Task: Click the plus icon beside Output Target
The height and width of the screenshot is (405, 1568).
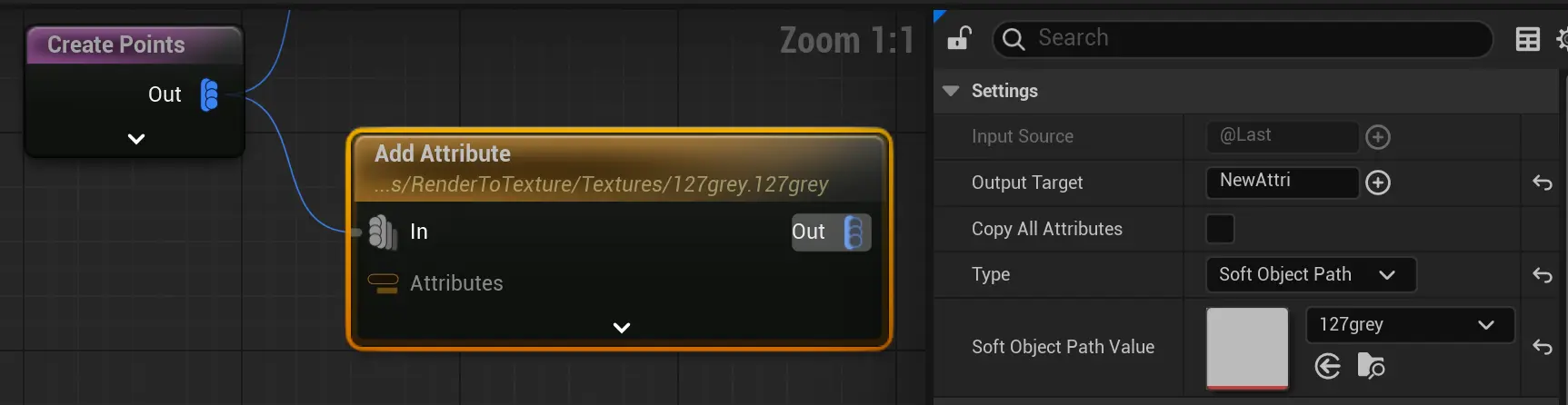Action: [x=1378, y=183]
